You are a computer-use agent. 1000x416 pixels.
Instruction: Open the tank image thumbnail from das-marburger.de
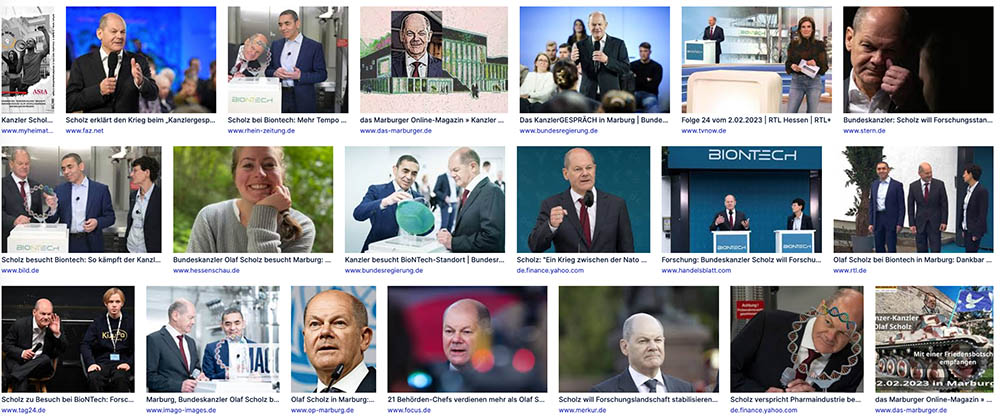tap(934, 339)
